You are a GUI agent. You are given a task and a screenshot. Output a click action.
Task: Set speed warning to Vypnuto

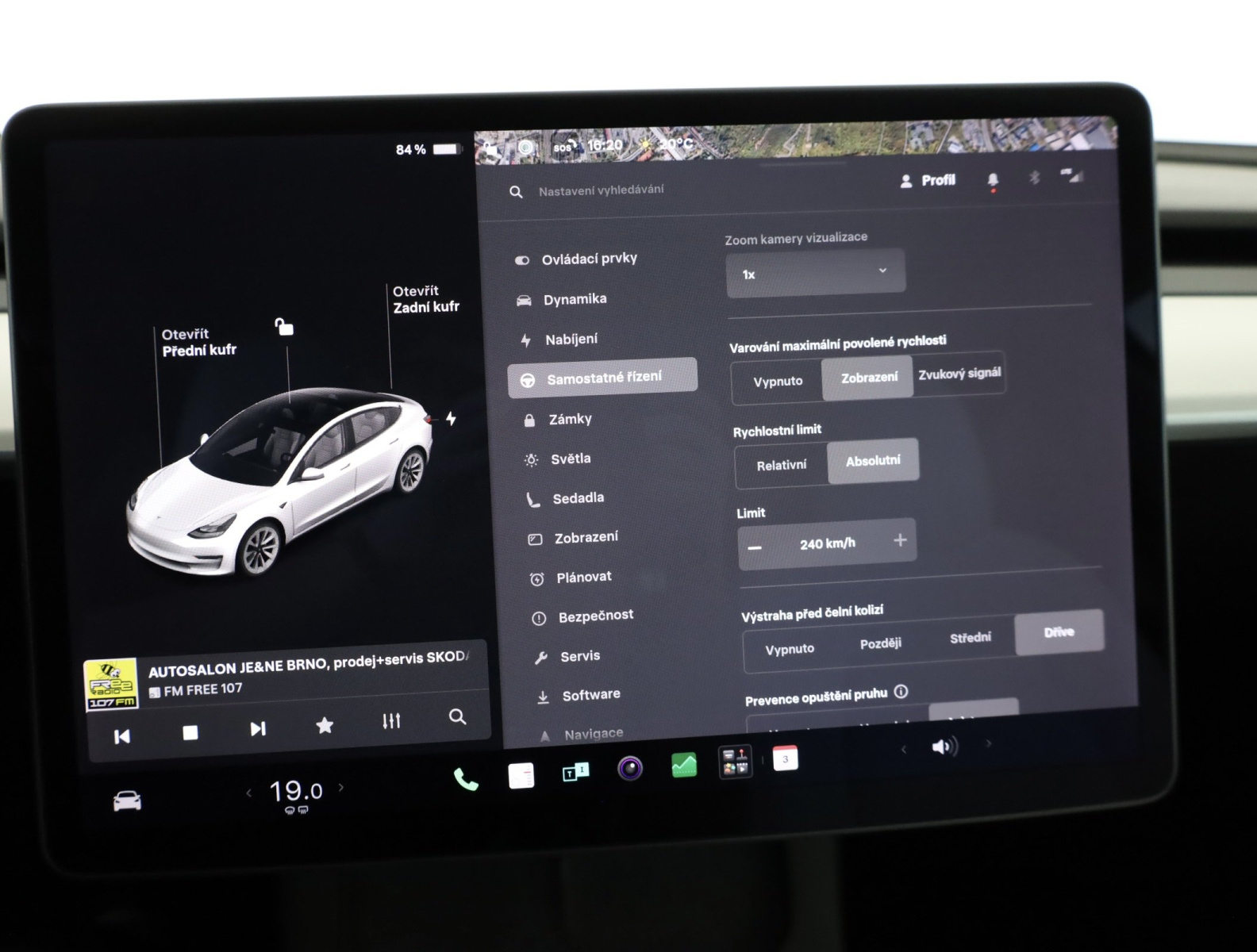[x=778, y=382]
